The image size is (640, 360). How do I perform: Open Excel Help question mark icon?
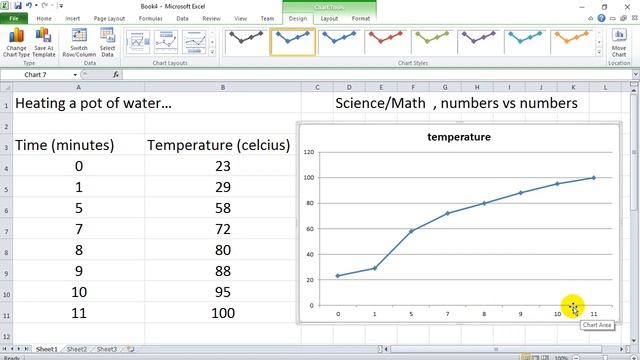click(601, 18)
